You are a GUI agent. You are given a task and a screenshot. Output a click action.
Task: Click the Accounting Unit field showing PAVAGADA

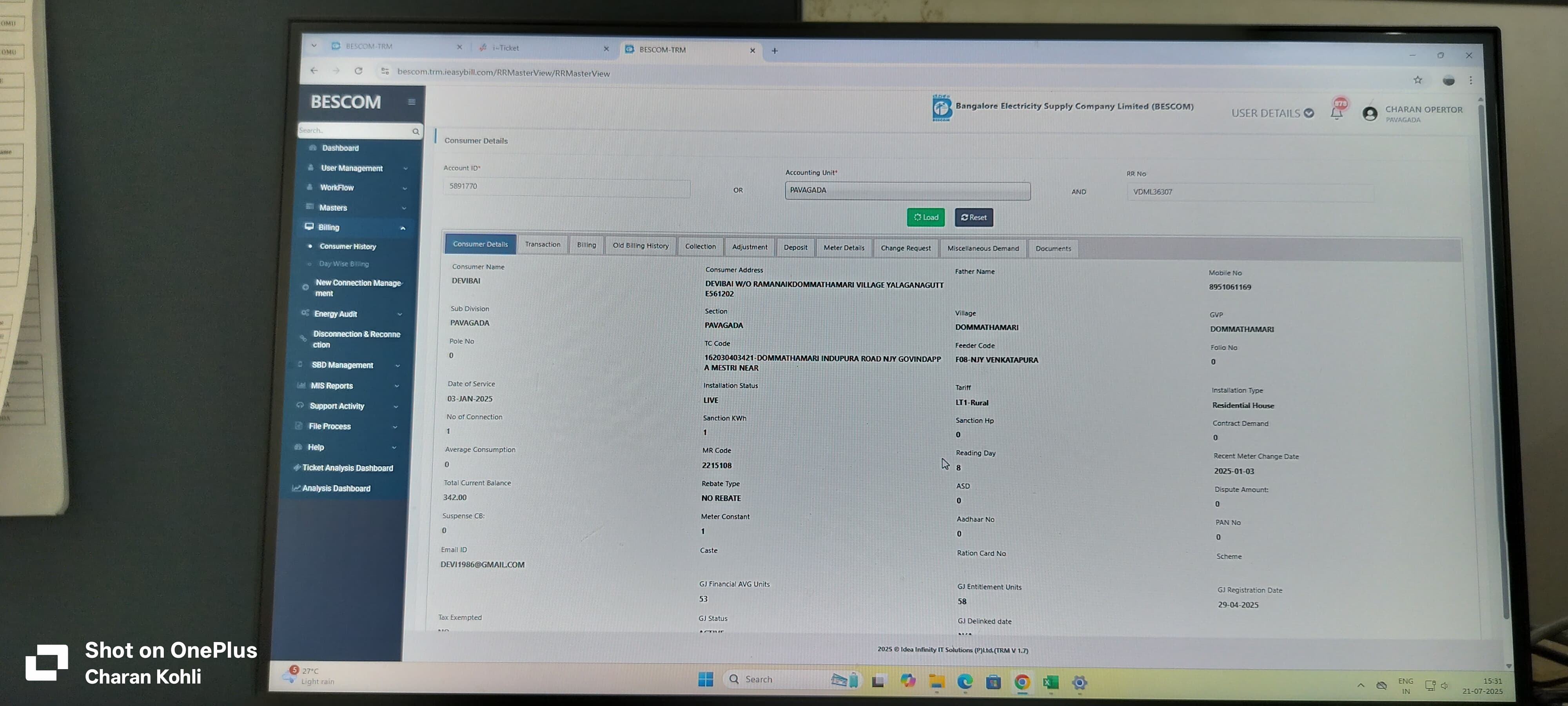click(x=907, y=191)
